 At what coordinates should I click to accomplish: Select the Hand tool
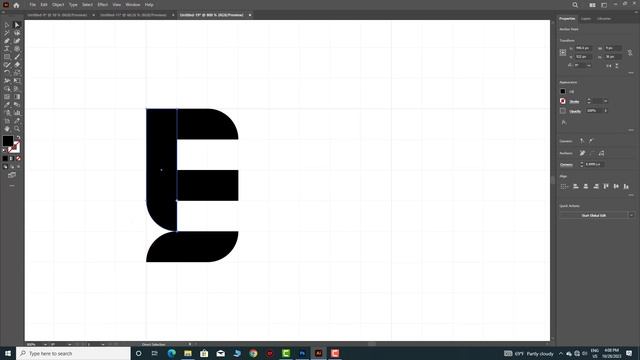(7, 129)
